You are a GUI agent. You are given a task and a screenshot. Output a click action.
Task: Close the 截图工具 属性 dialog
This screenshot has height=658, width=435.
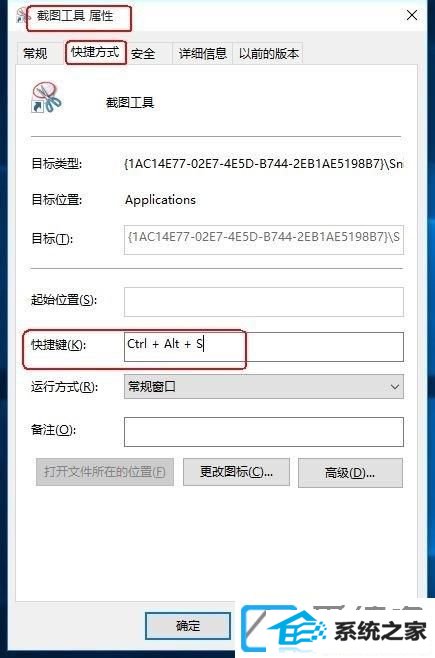coord(412,16)
